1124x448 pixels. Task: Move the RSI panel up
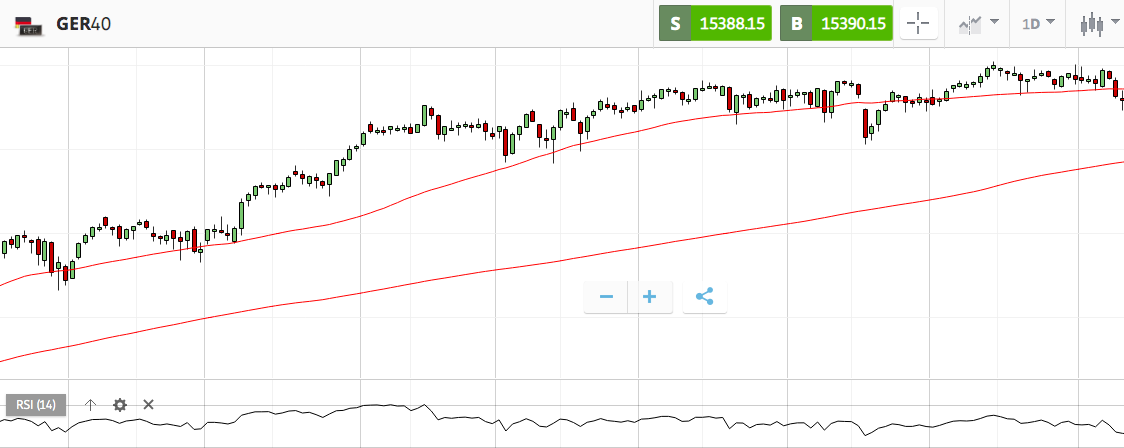coord(90,405)
